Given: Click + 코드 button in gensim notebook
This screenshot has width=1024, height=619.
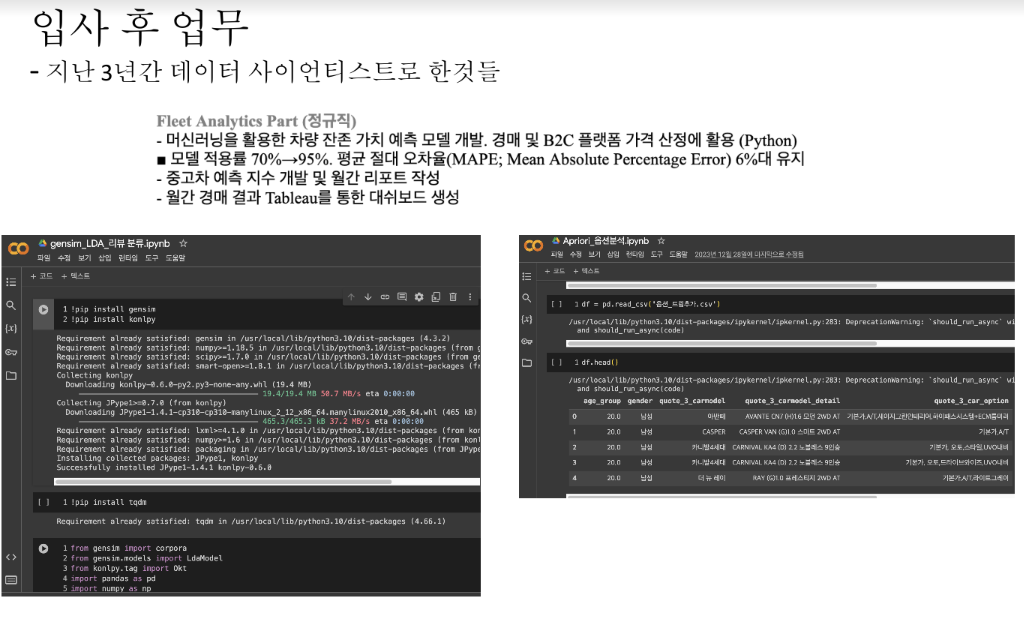Looking at the screenshot, I should [42, 275].
